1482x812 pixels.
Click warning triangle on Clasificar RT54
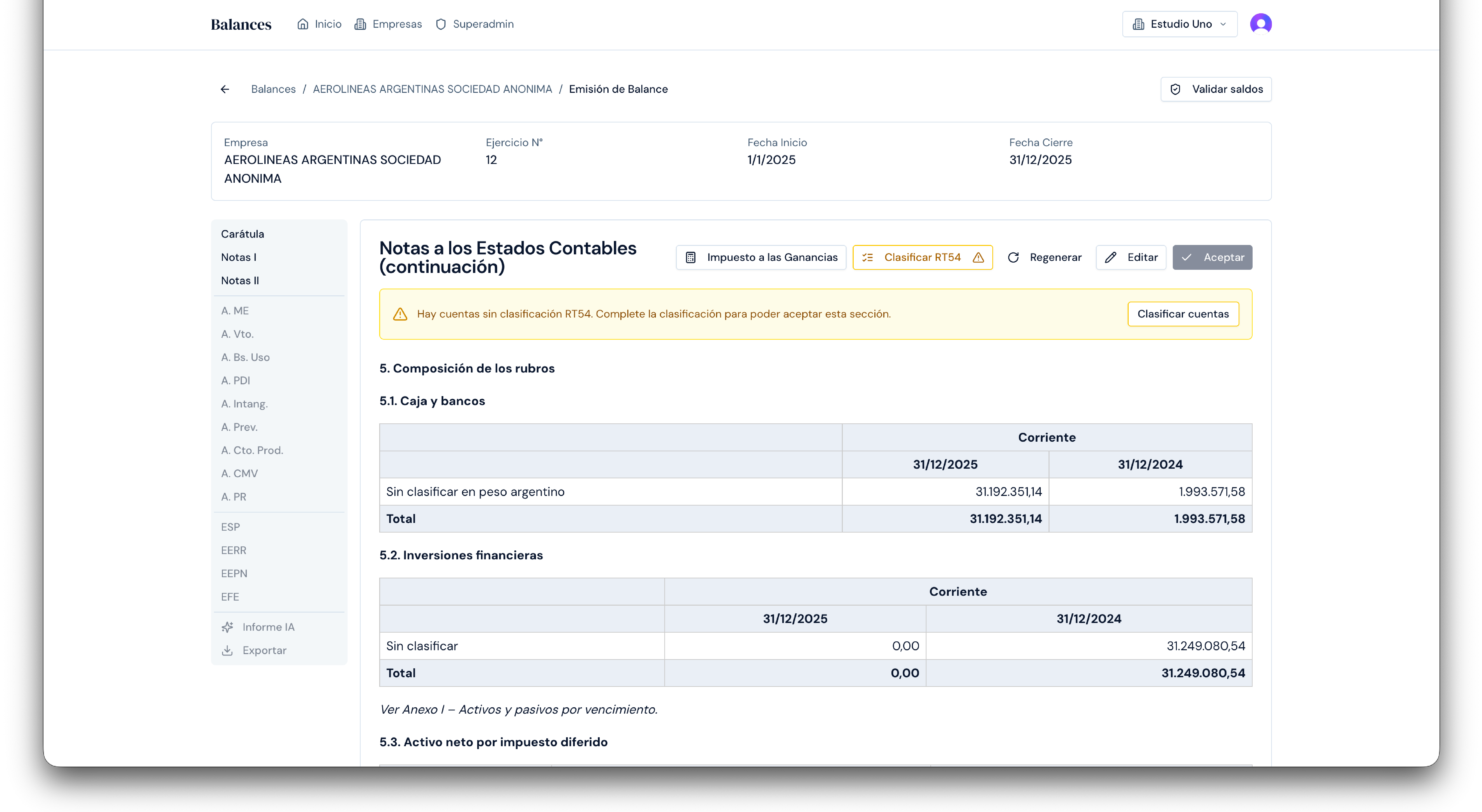click(x=979, y=258)
